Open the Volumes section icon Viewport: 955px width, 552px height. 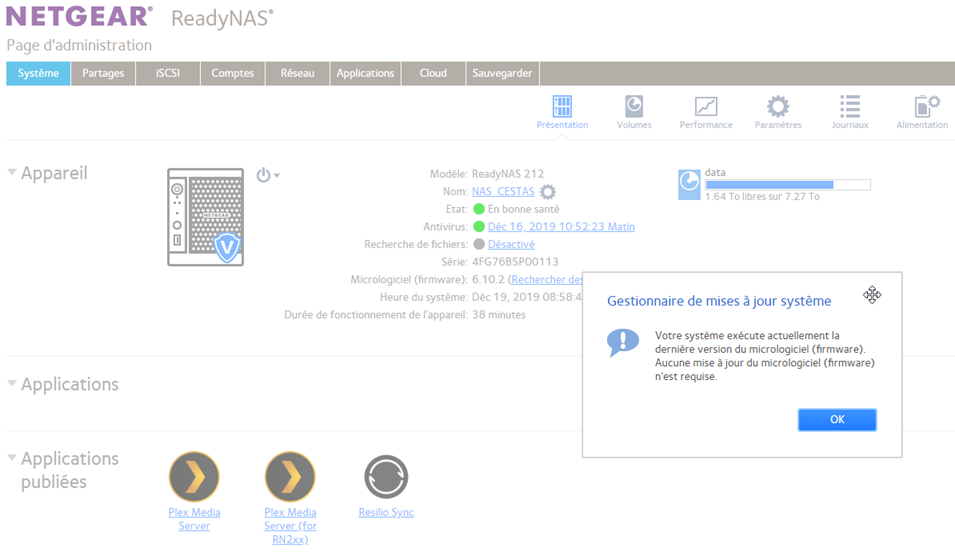pos(634,107)
